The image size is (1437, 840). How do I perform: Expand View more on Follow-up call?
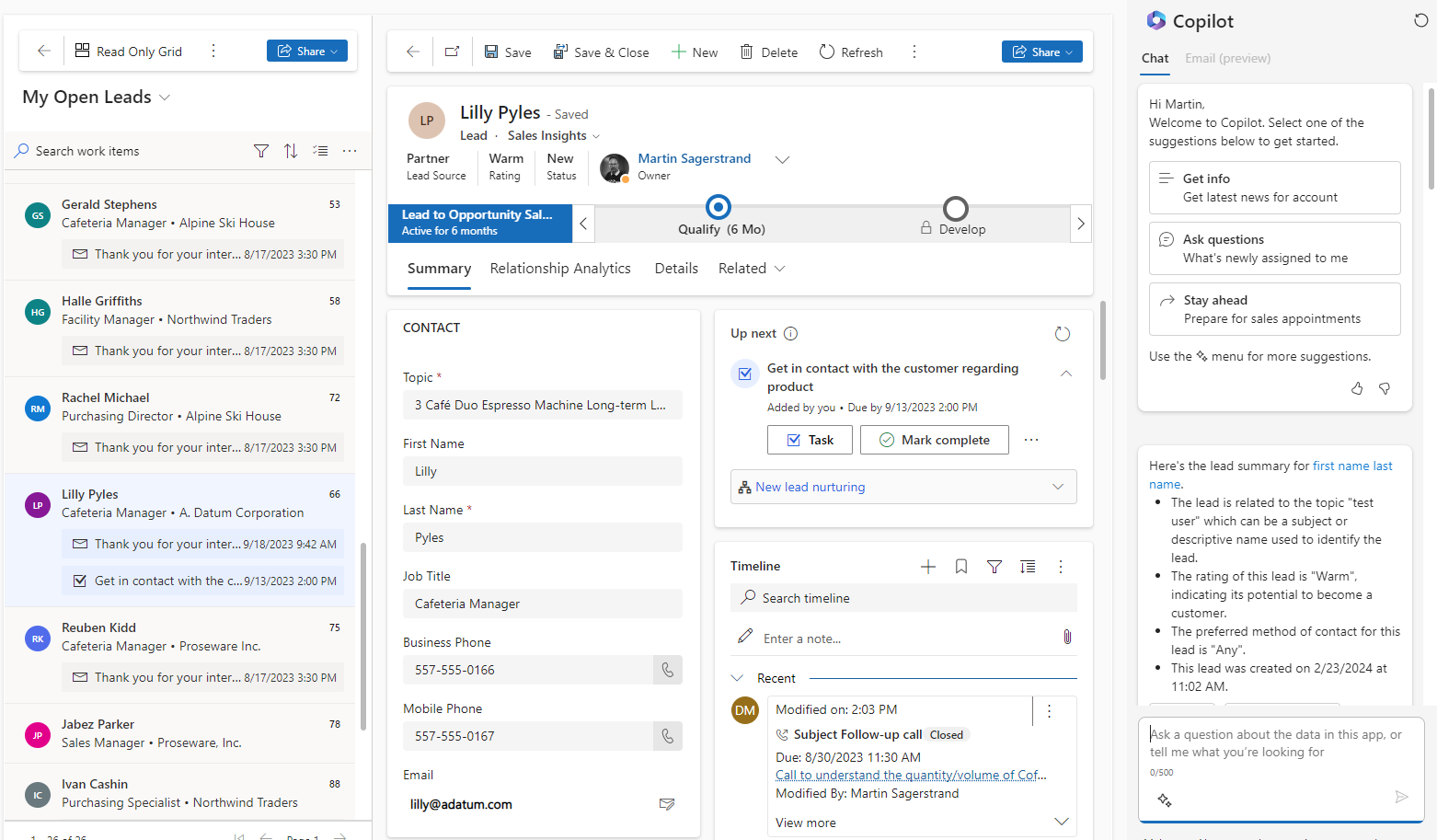(x=1061, y=822)
